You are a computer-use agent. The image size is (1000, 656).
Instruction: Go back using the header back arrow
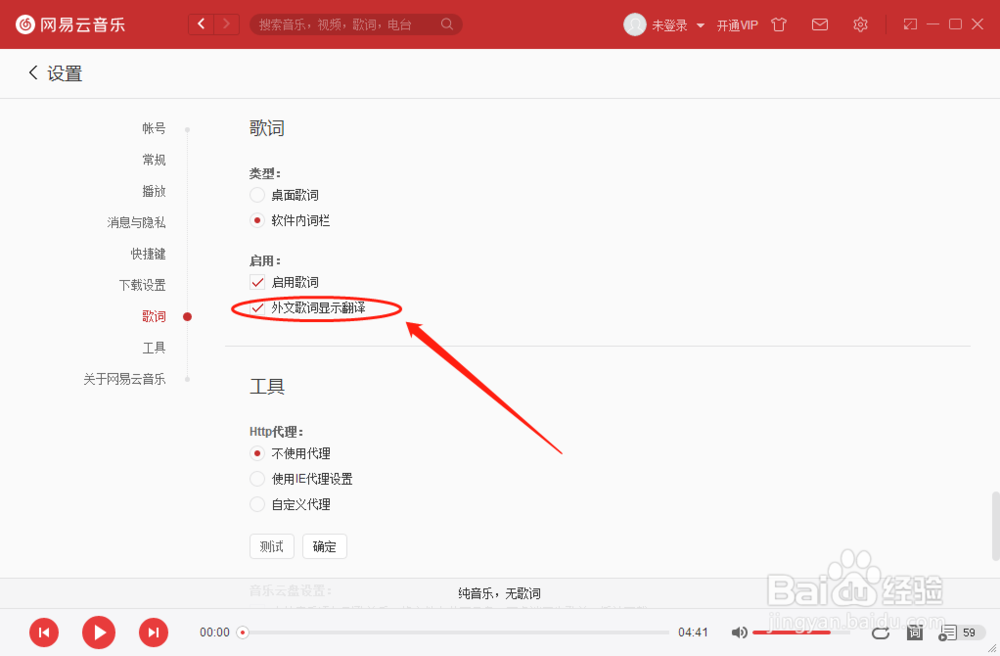click(x=202, y=24)
